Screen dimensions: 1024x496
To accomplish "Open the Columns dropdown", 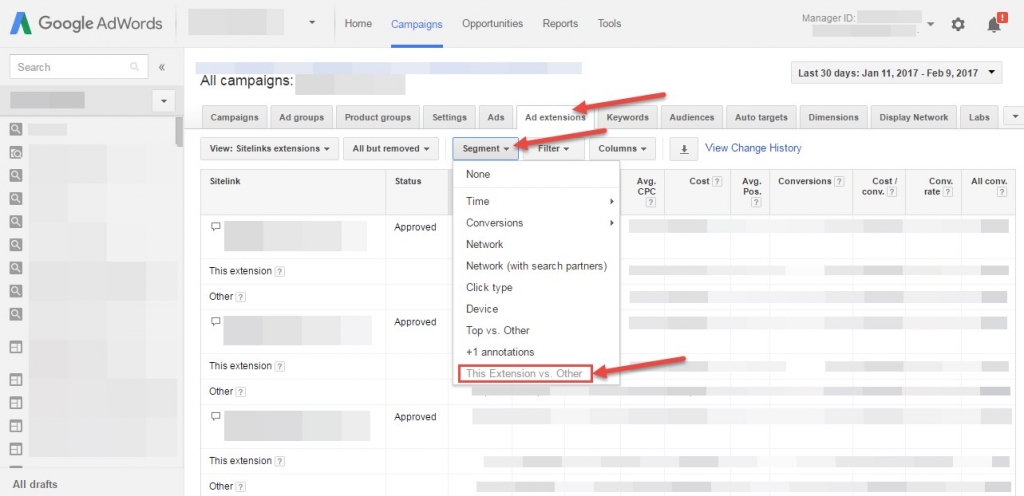I will [622, 149].
